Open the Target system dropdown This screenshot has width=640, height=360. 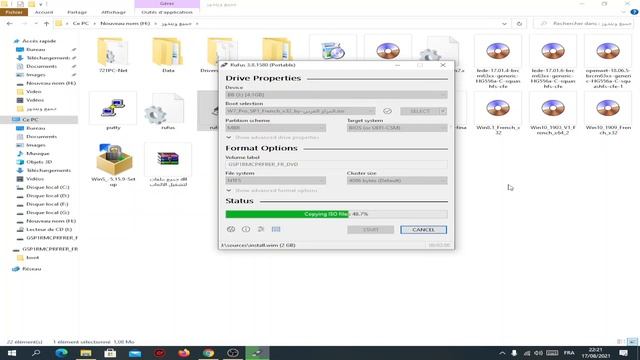coord(397,128)
